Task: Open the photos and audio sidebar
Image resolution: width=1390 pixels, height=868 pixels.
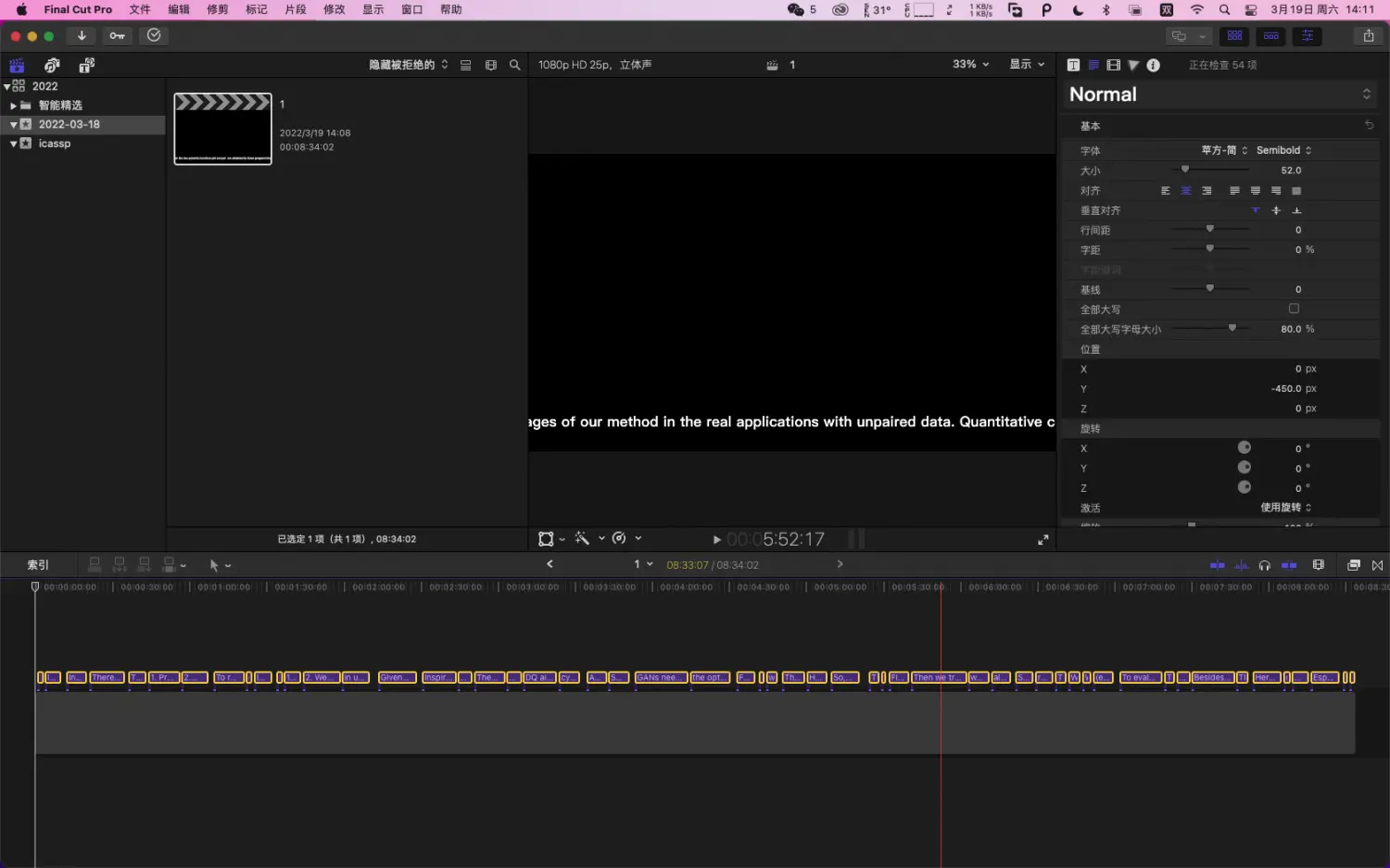Action: point(52,65)
